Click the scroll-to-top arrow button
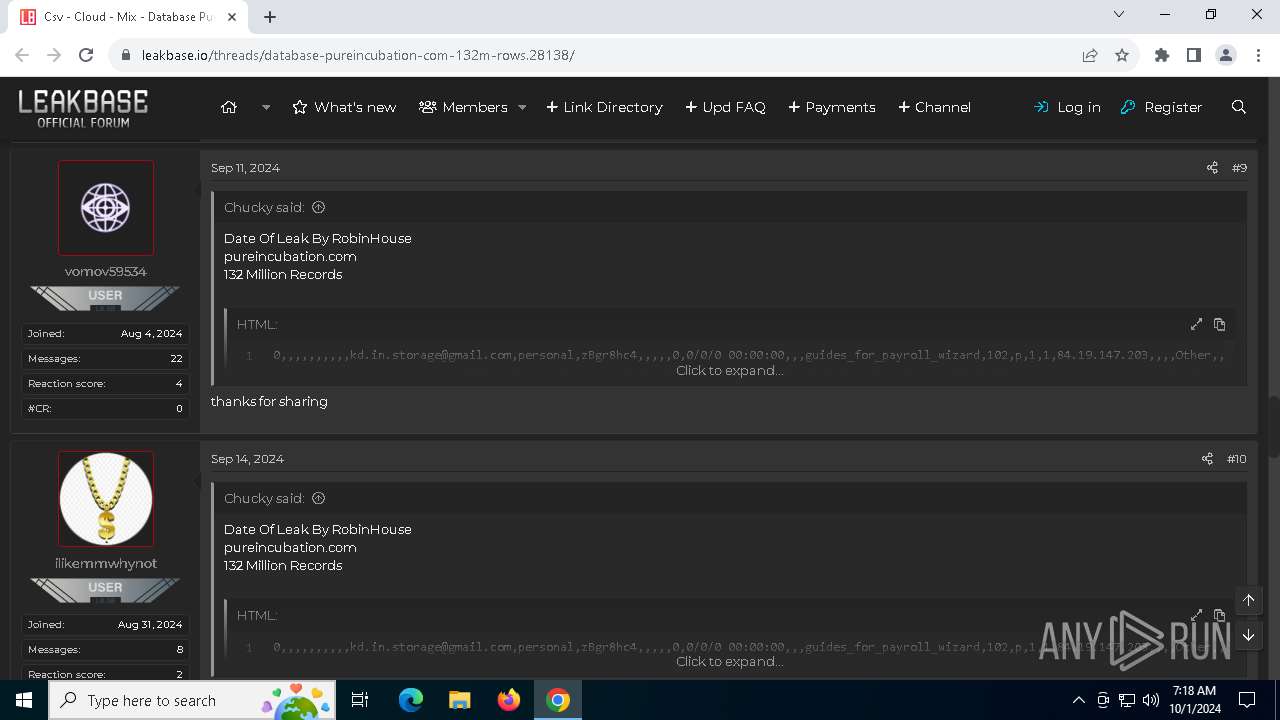 tap(1248, 600)
